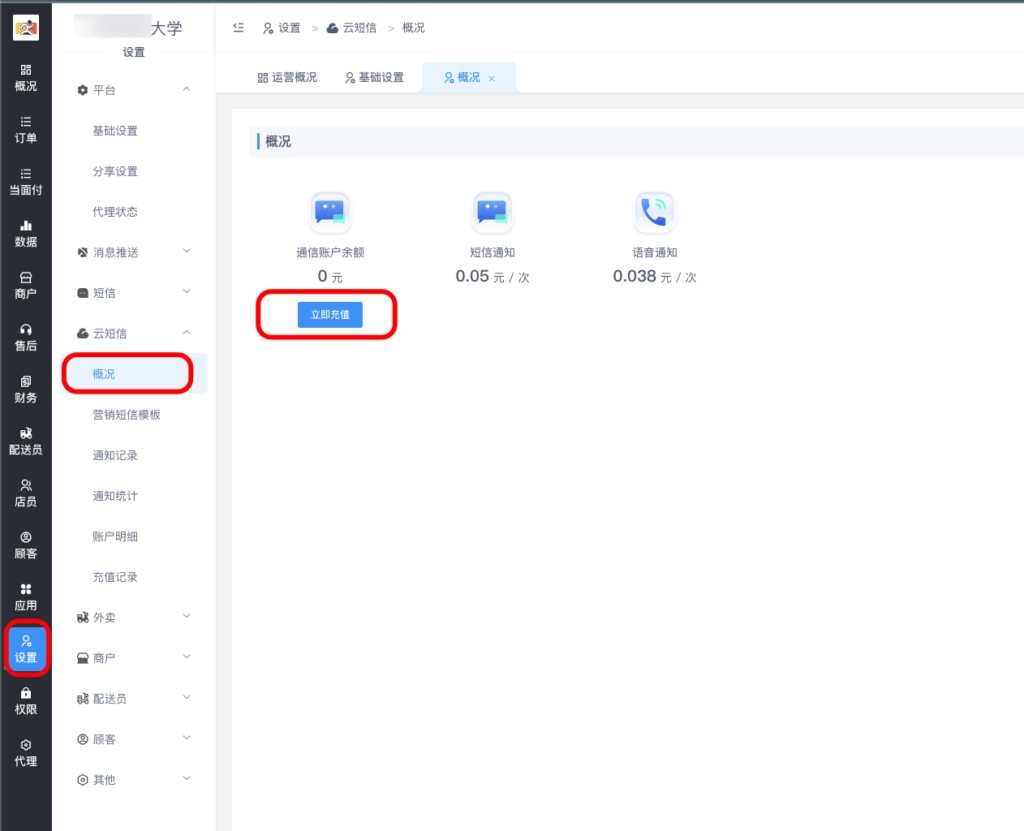
Task: Click the 立即充值 recharge button
Action: point(330,314)
